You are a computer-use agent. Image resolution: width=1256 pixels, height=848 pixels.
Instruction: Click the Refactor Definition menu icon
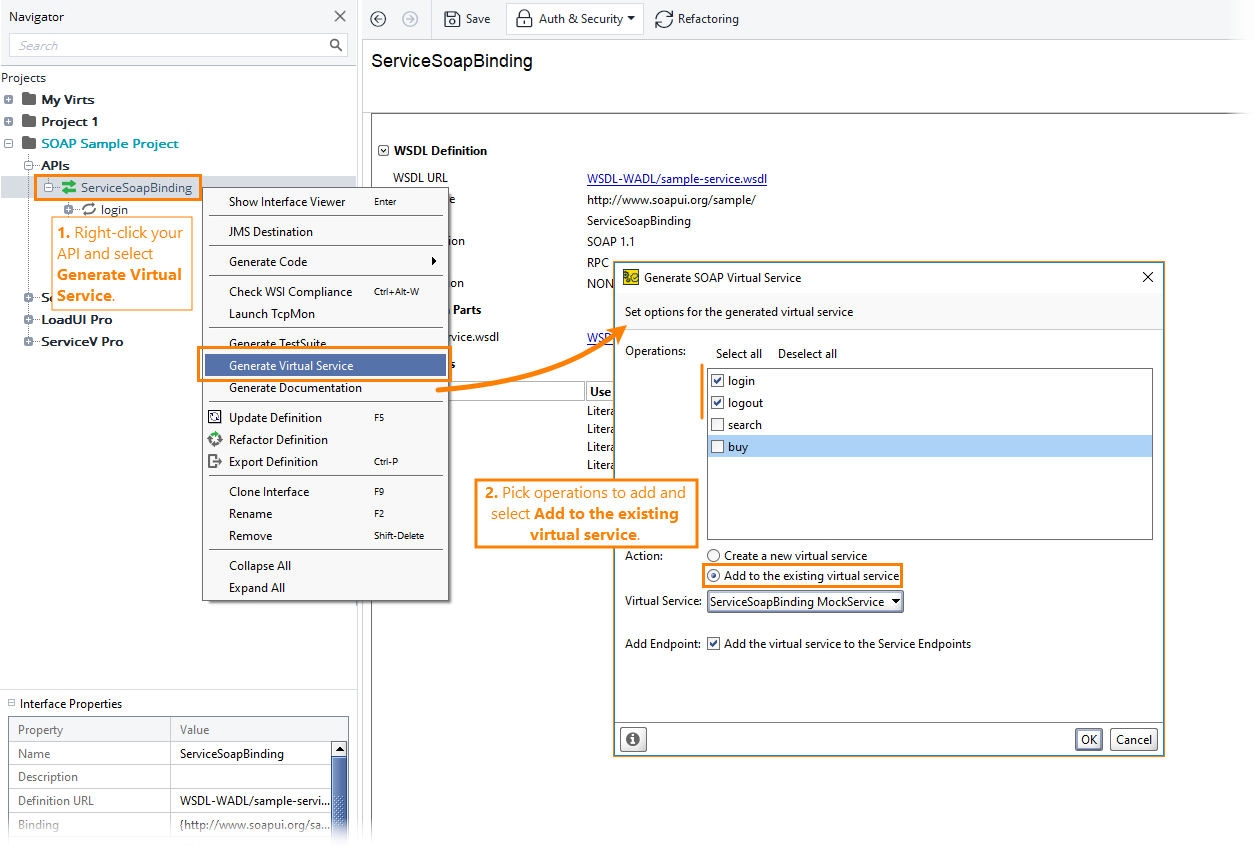(x=214, y=439)
